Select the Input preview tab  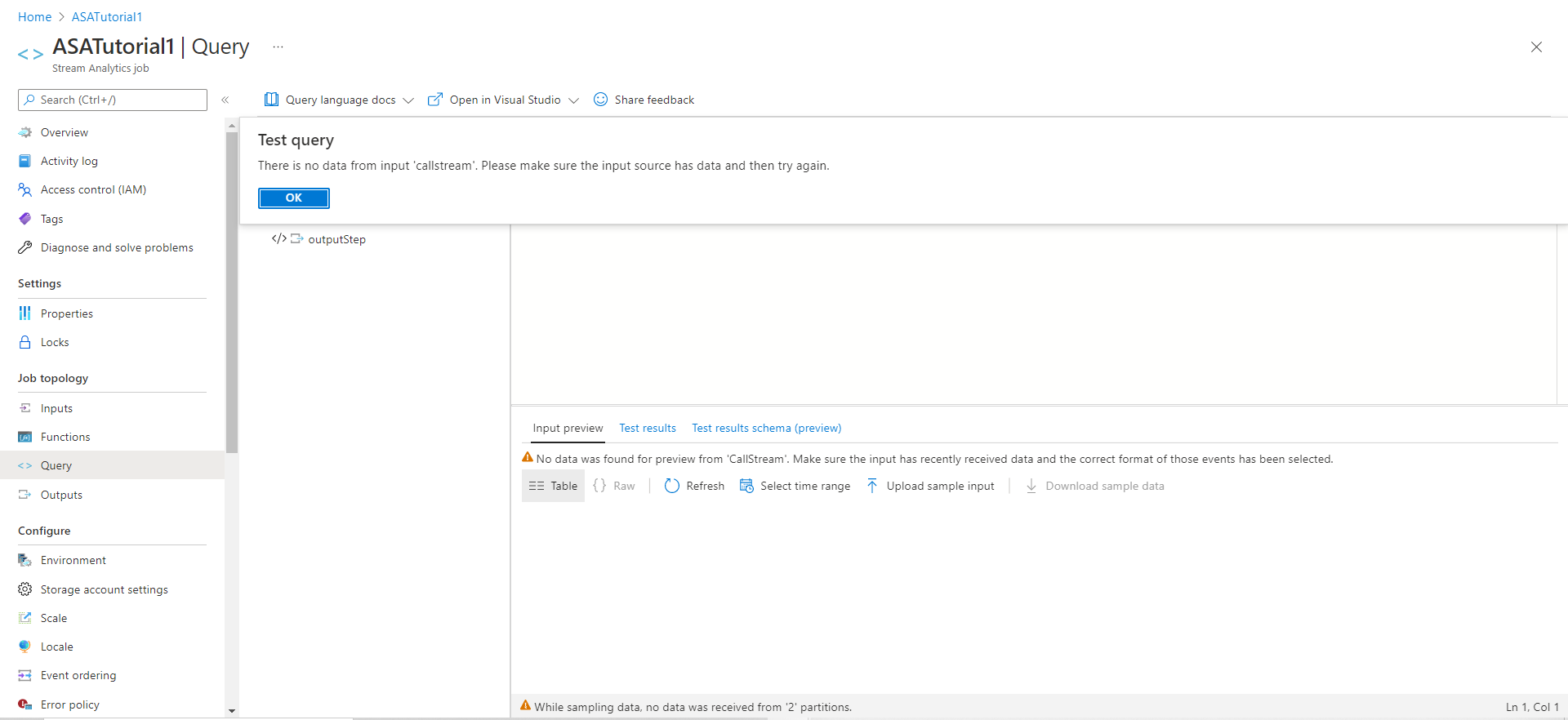pyautogui.click(x=568, y=428)
